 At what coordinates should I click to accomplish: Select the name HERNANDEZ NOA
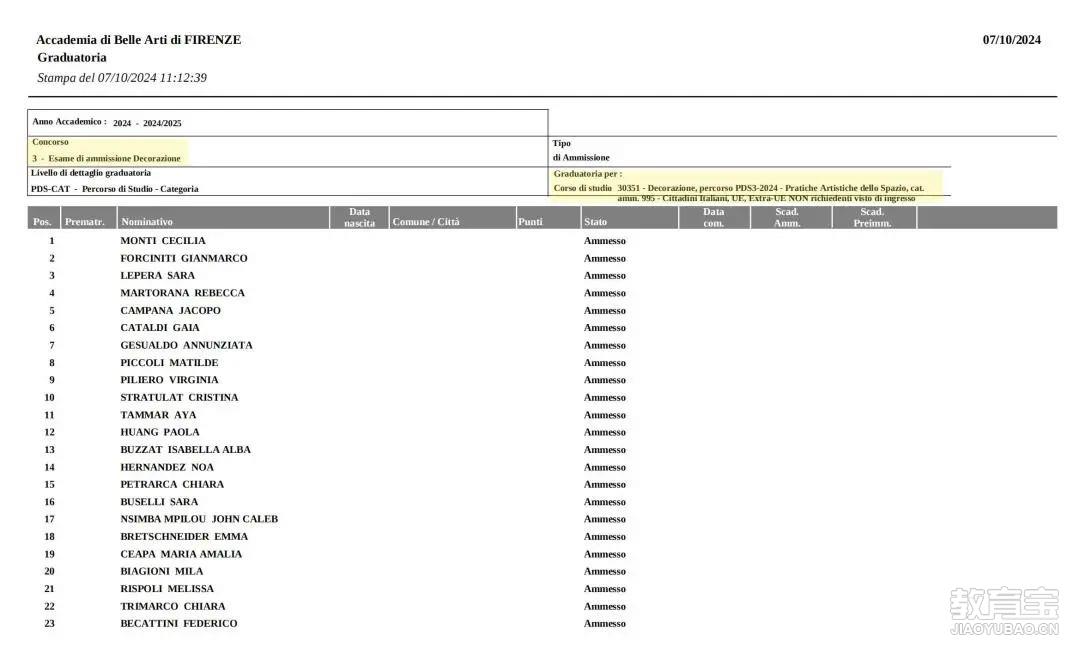167,467
